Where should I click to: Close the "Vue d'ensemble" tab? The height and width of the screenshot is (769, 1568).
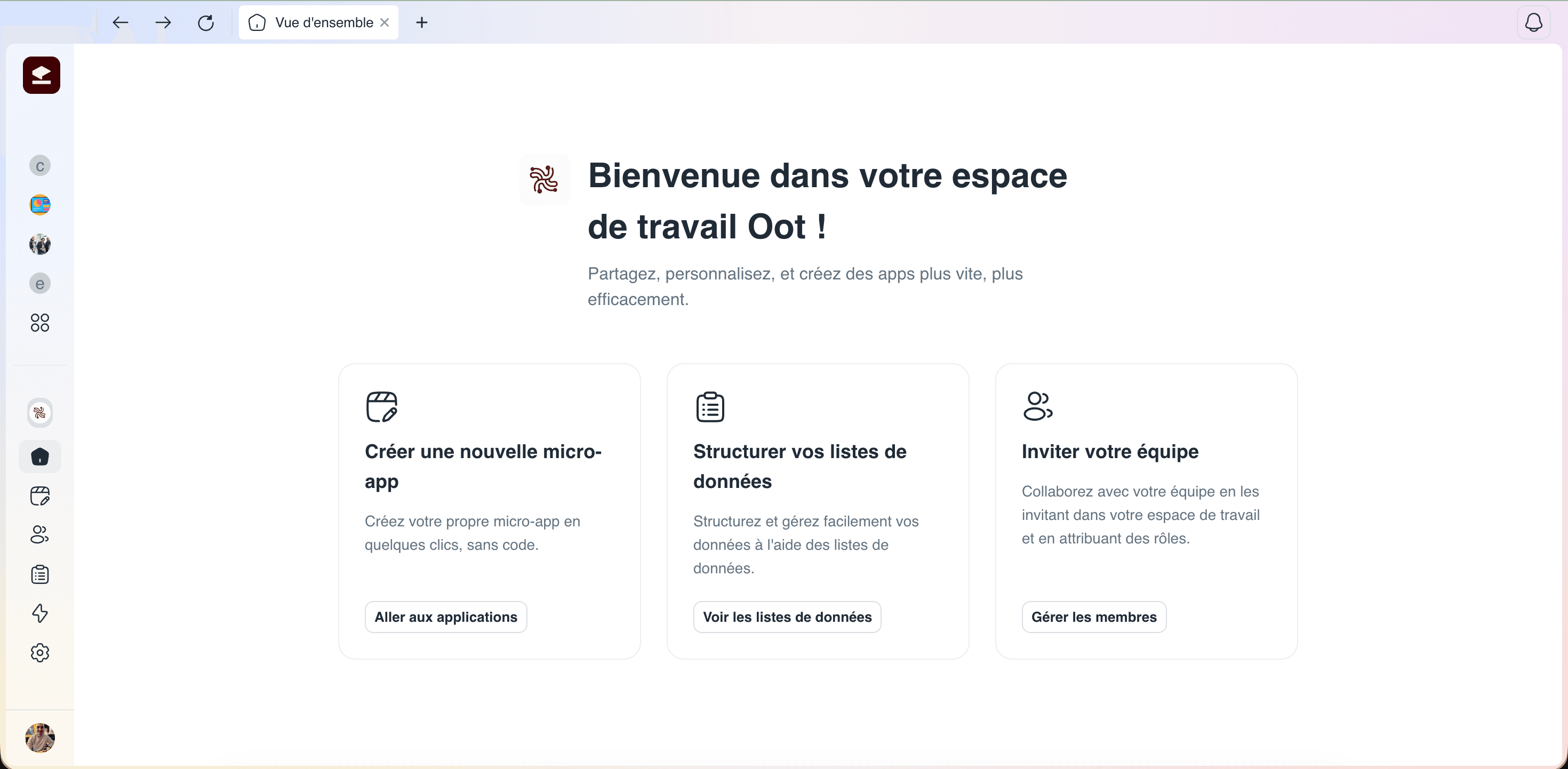tap(385, 22)
